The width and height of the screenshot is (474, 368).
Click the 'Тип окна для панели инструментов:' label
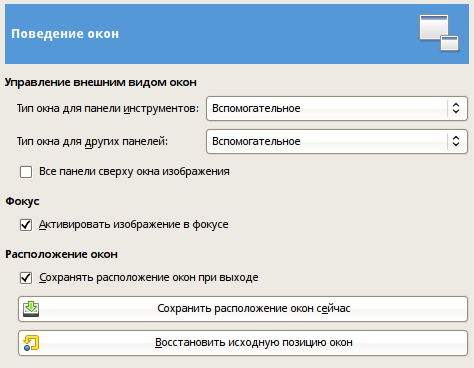tap(108, 108)
